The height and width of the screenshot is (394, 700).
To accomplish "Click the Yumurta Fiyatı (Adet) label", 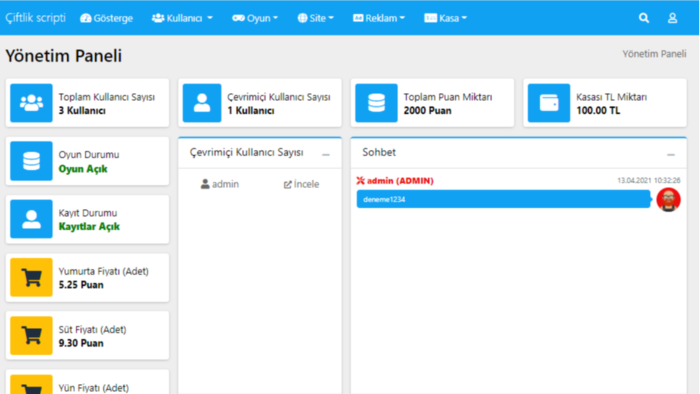I will pyautogui.click(x=104, y=271).
